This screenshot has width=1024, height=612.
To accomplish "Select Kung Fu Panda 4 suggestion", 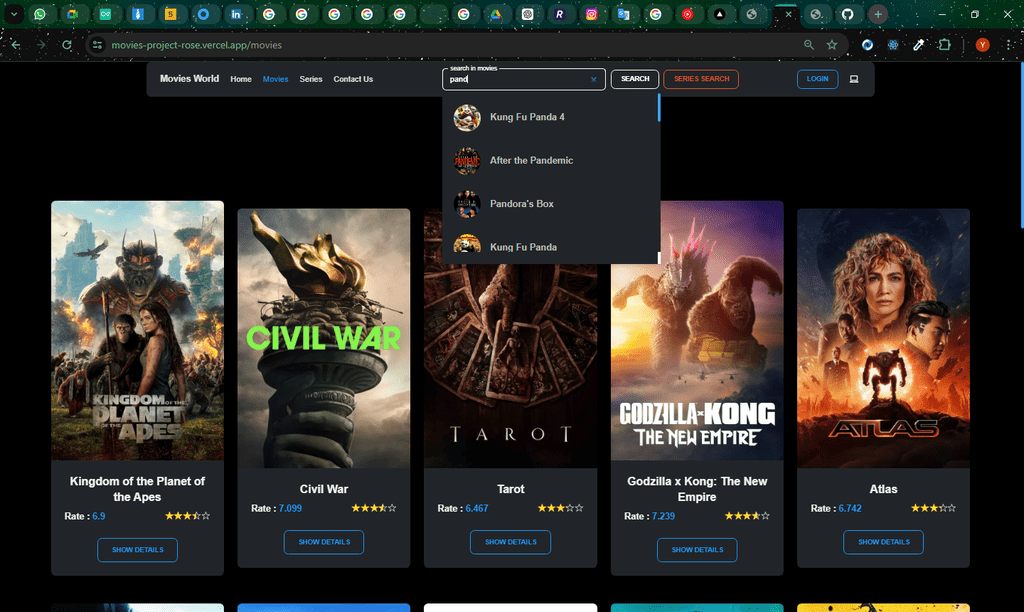I will [x=550, y=117].
